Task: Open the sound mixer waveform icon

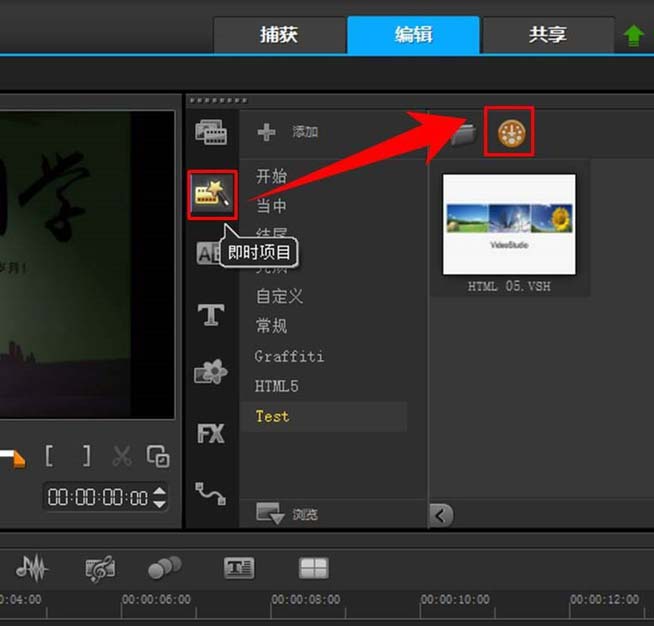Action: click(x=32, y=568)
